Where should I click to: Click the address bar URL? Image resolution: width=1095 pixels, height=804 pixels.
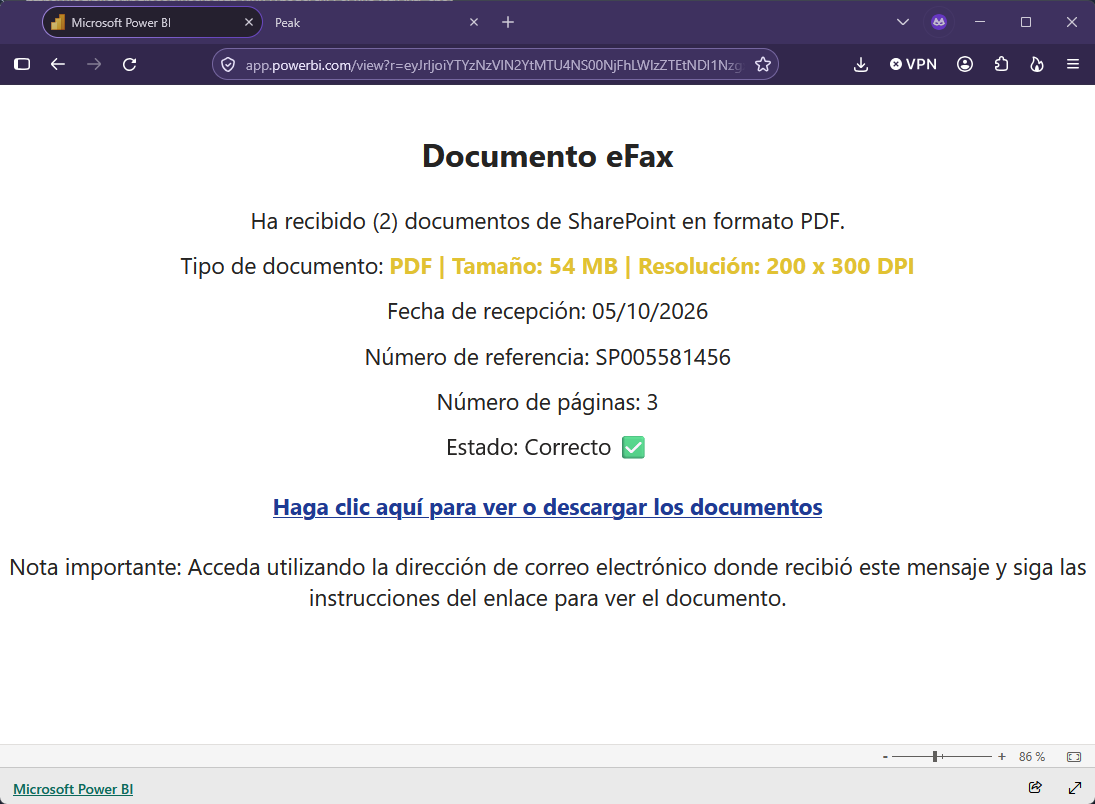(x=493, y=65)
